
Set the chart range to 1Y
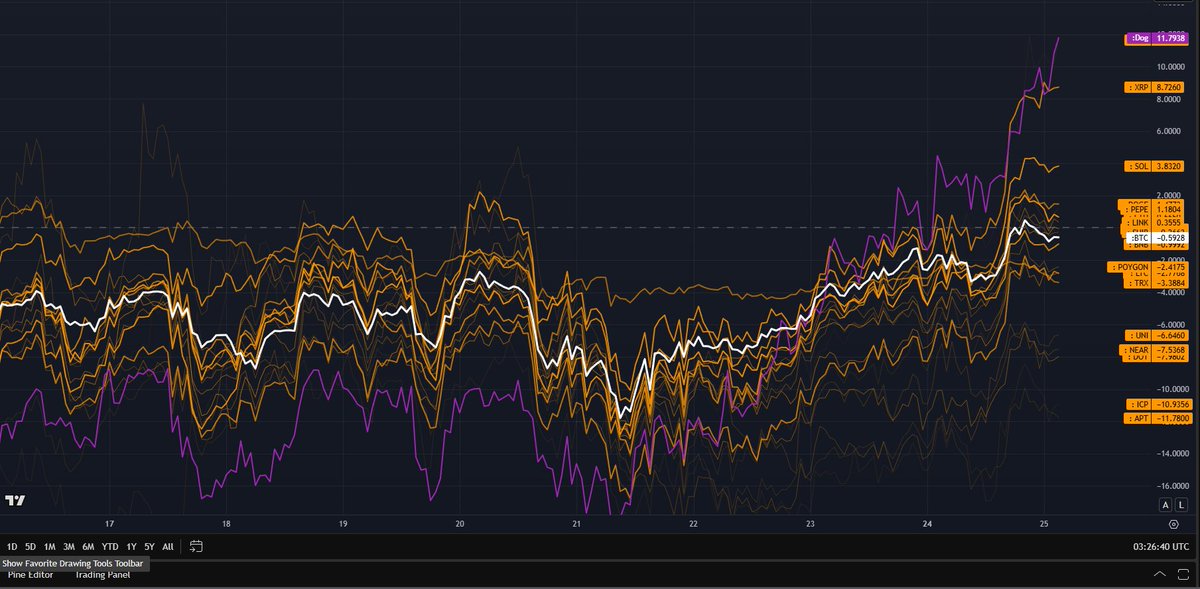(131, 546)
